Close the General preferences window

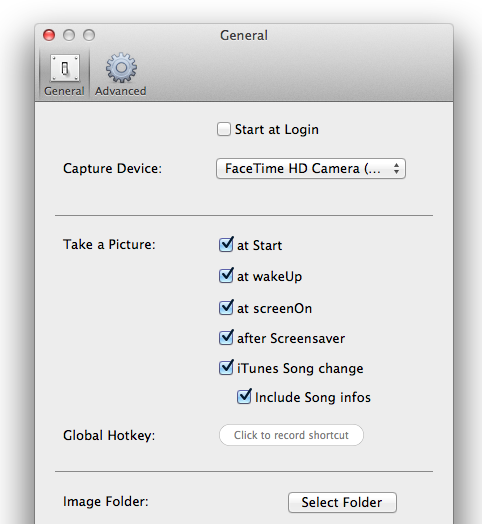click(49, 35)
